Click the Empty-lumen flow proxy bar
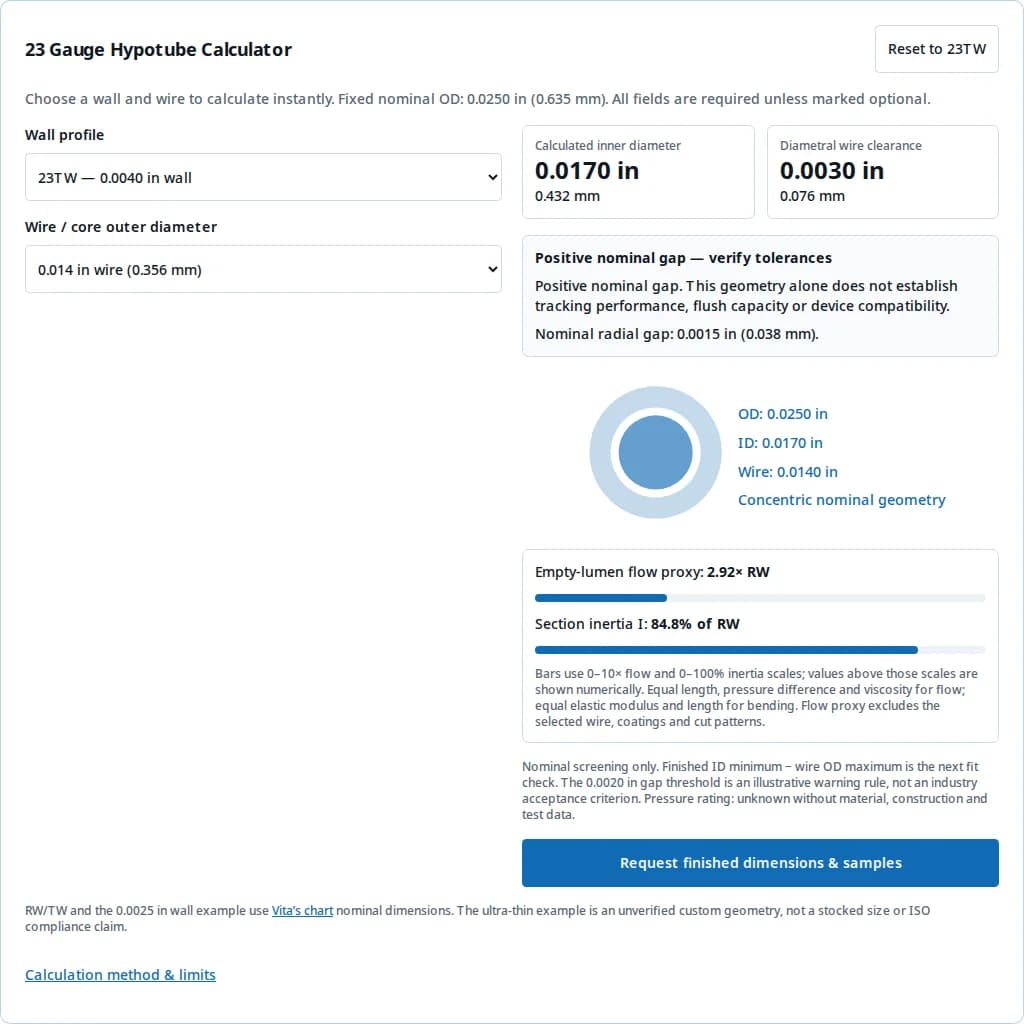This screenshot has height=1024, width=1024. [760, 598]
